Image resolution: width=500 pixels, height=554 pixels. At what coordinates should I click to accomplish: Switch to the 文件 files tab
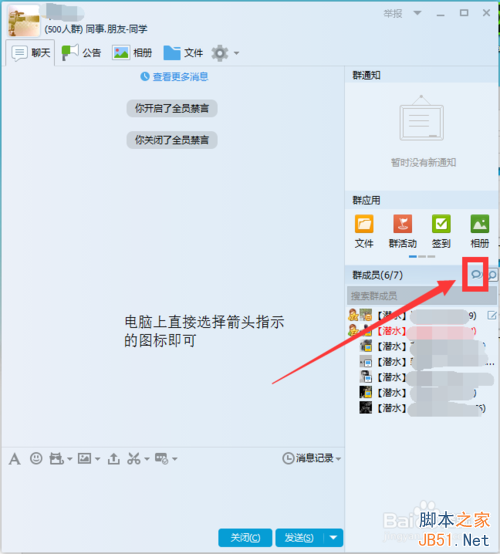tap(183, 53)
